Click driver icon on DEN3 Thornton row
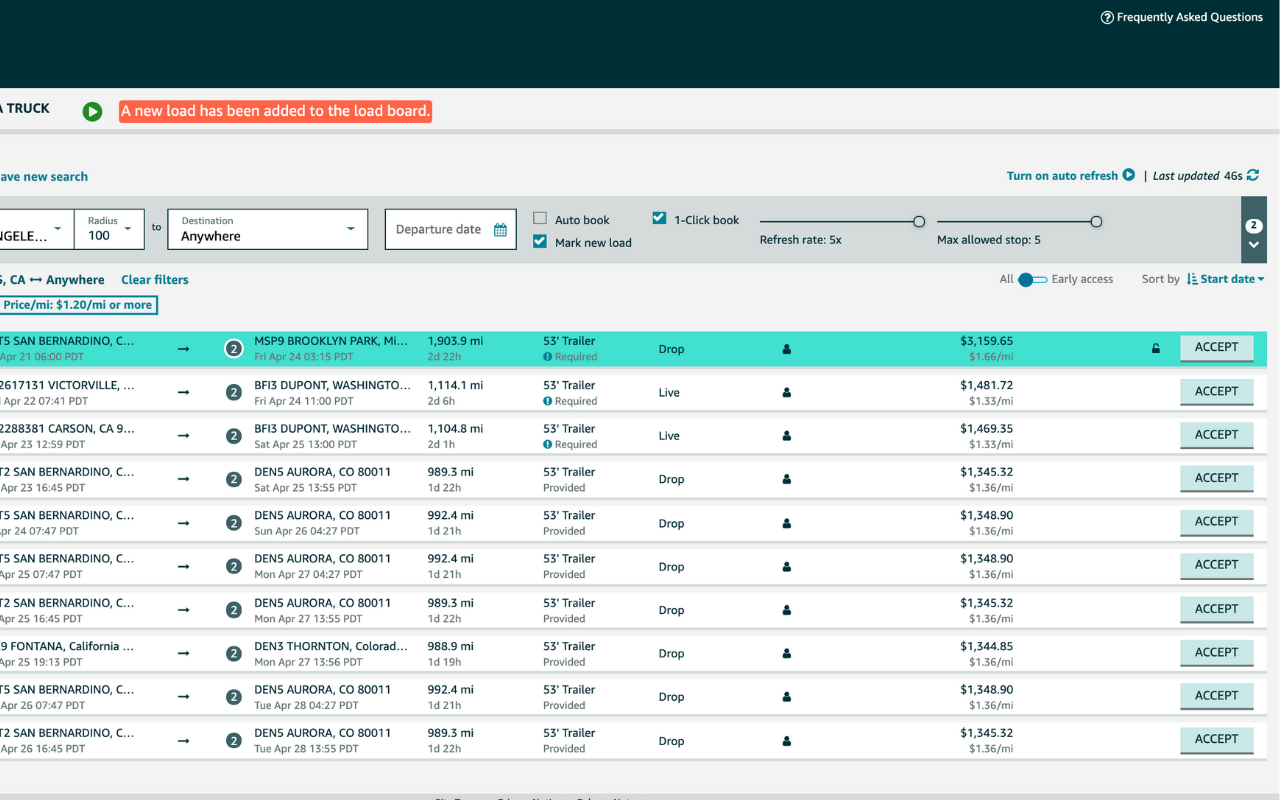This screenshot has height=800, width=1280. click(787, 654)
